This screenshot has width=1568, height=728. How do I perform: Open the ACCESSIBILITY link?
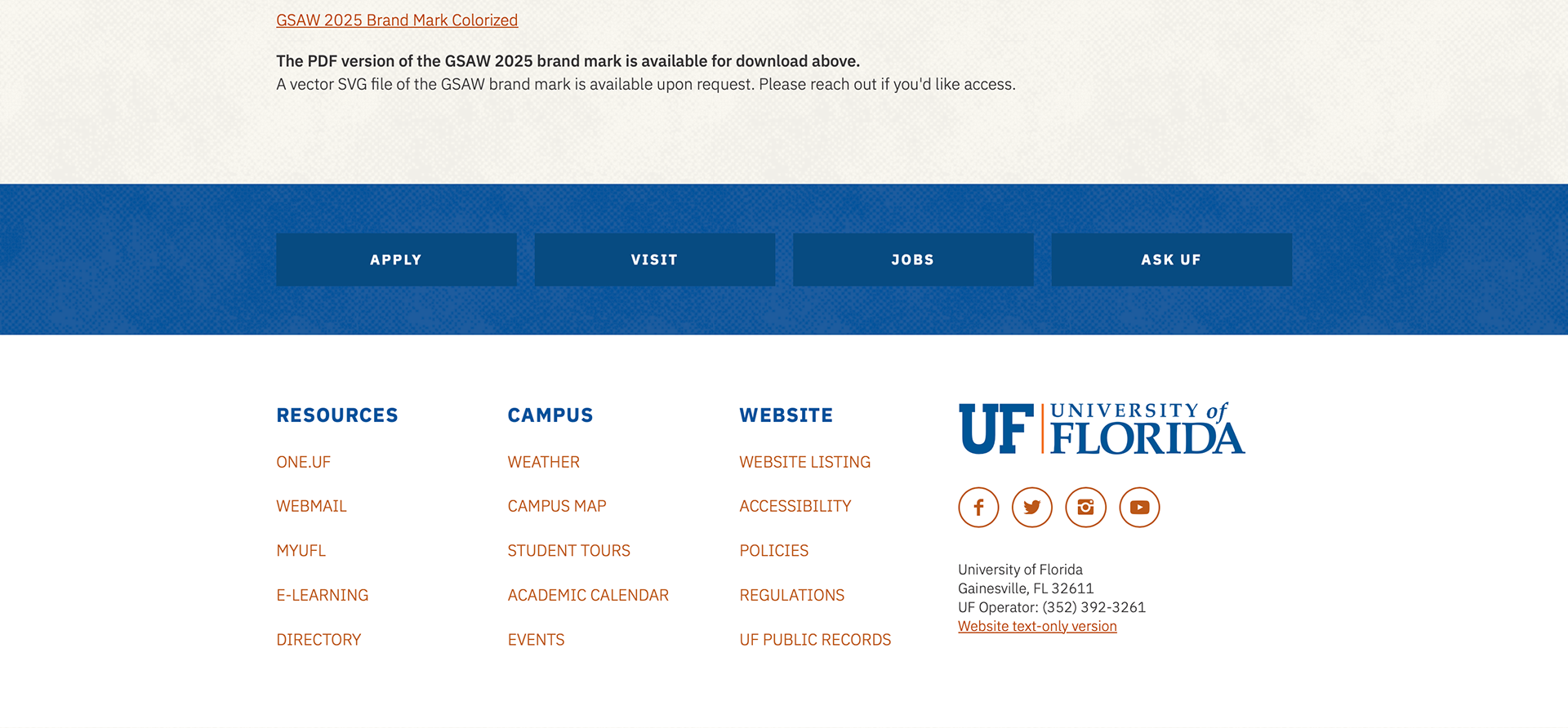[x=795, y=506]
